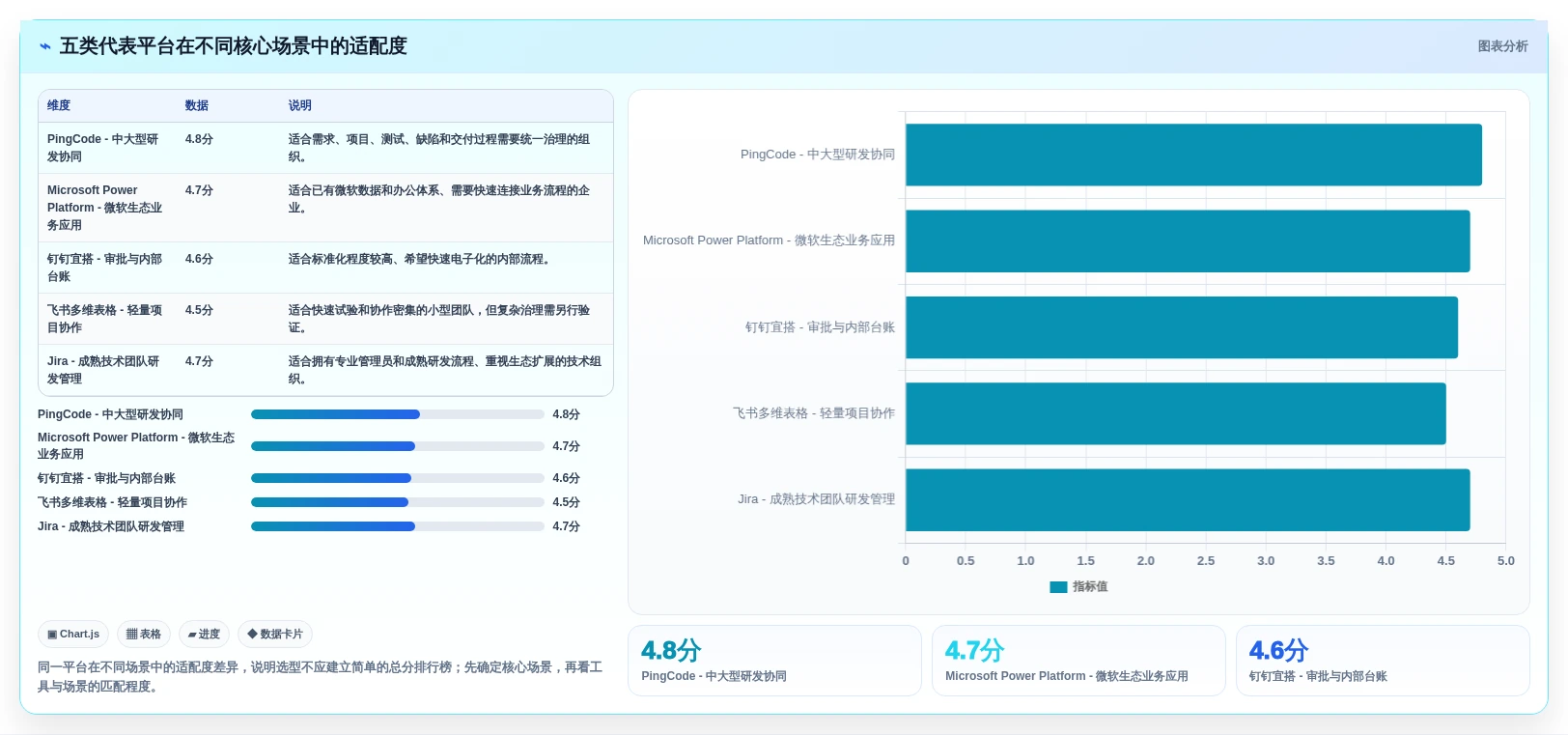Click the description starting 适合已有微软数据
The image size is (1568, 735).
439,199
